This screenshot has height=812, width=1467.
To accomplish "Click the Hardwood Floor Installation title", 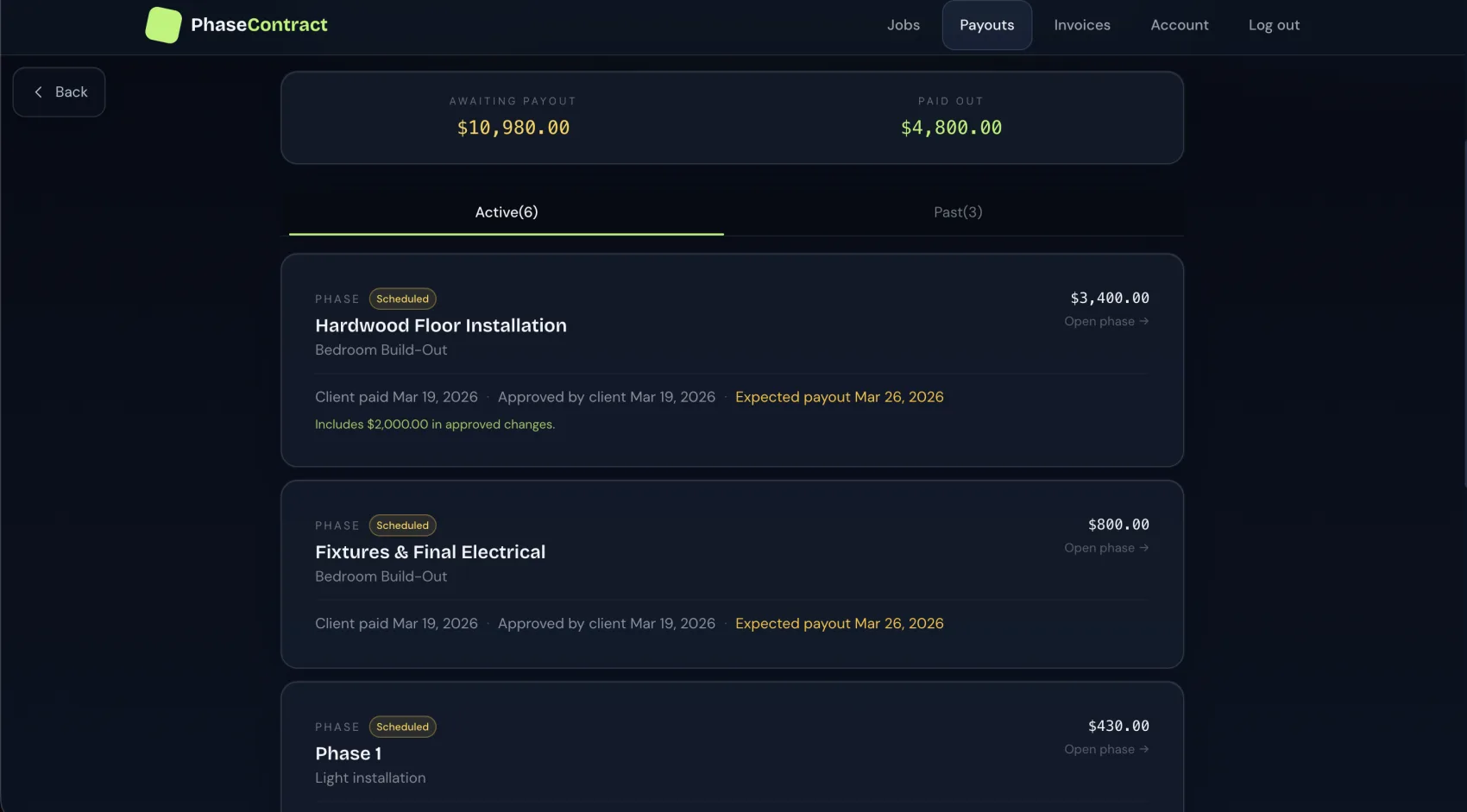I will click(440, 326).
